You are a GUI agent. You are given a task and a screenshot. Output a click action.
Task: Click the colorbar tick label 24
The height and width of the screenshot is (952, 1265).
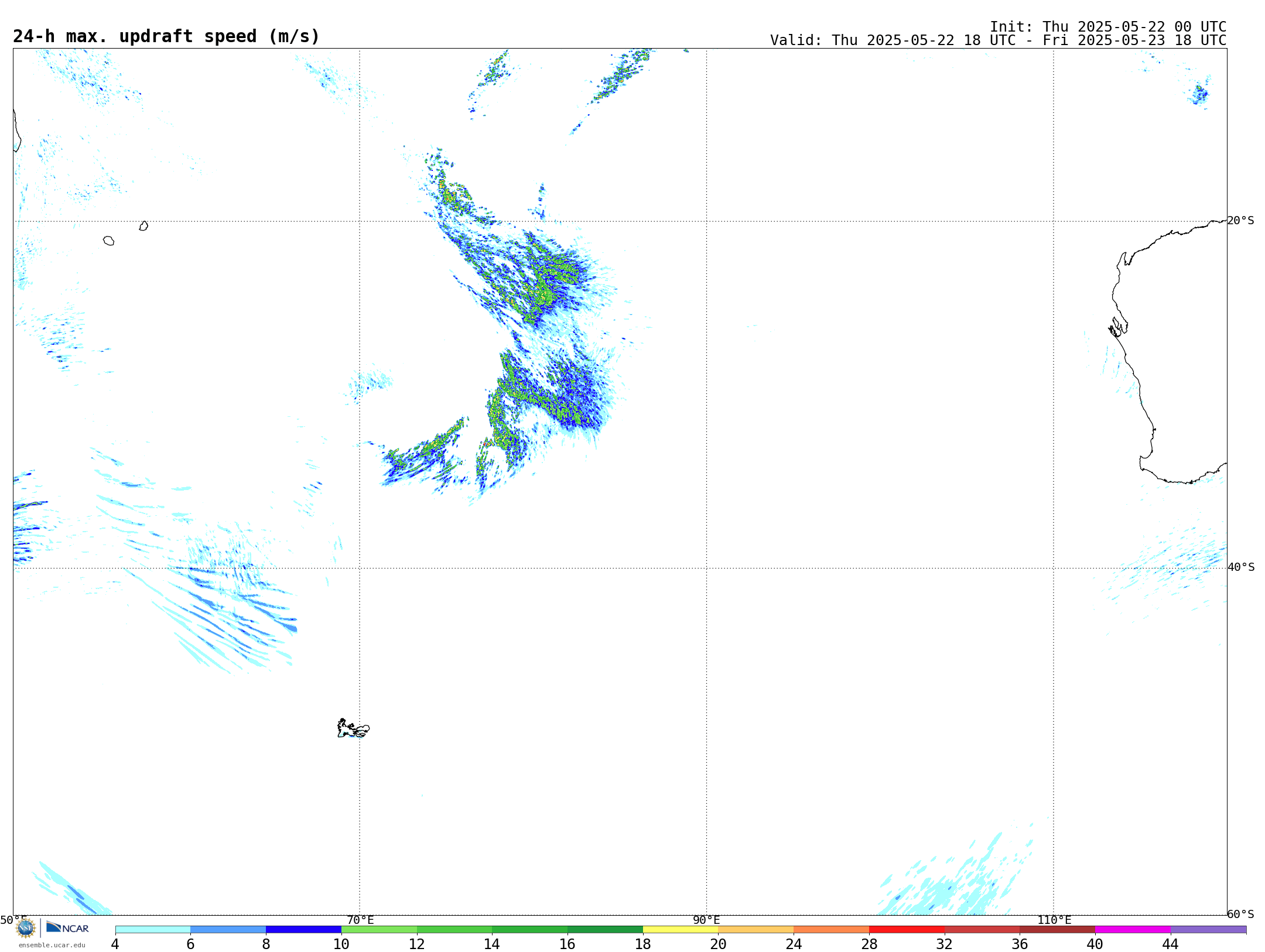[794, 944]
